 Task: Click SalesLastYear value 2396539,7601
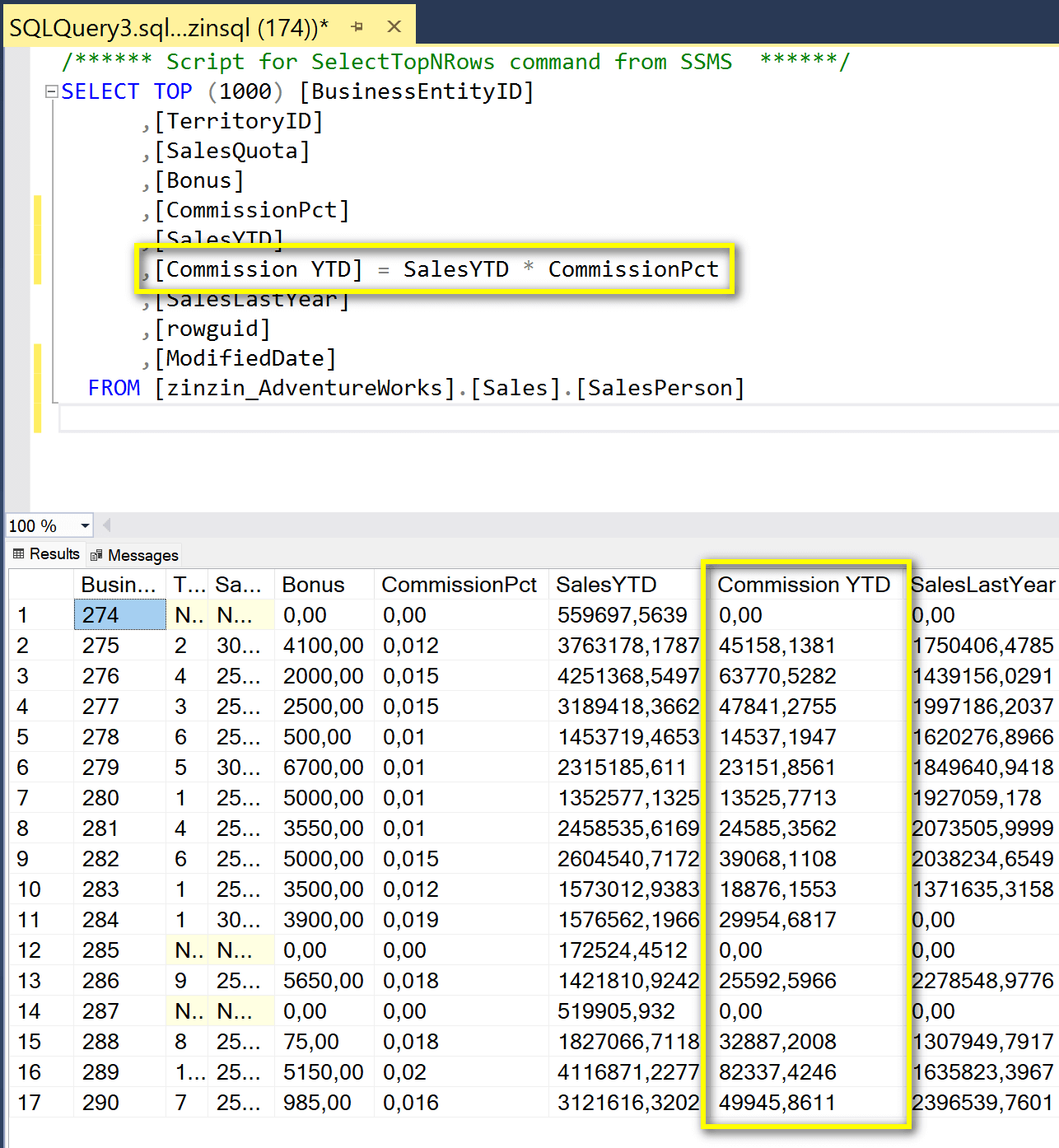coord(982,1103)
